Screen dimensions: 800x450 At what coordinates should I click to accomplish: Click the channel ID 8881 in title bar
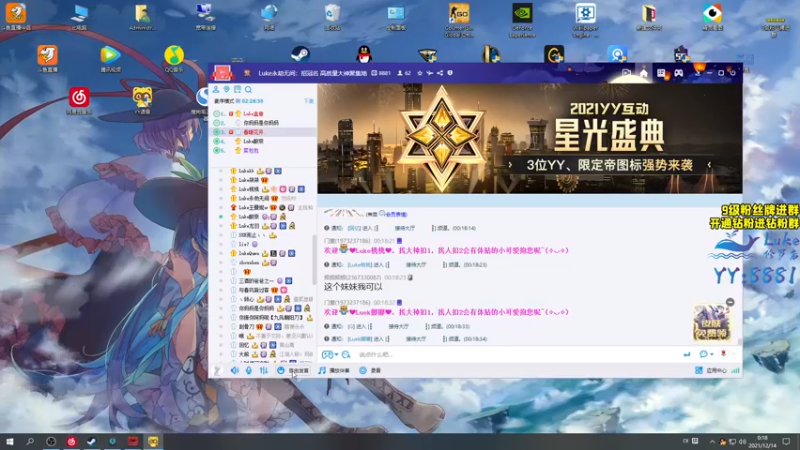pyautogui.click(x=381, y=73)
